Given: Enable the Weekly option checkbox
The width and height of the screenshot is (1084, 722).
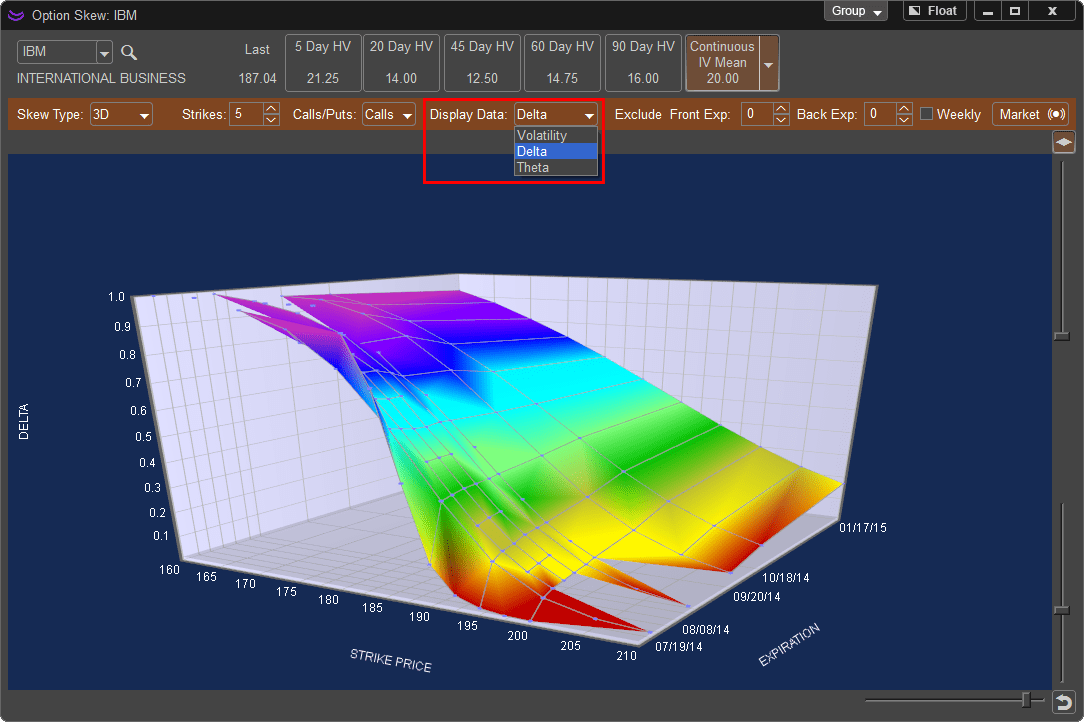Looking at the screenshot, I should tap(926, 114).
